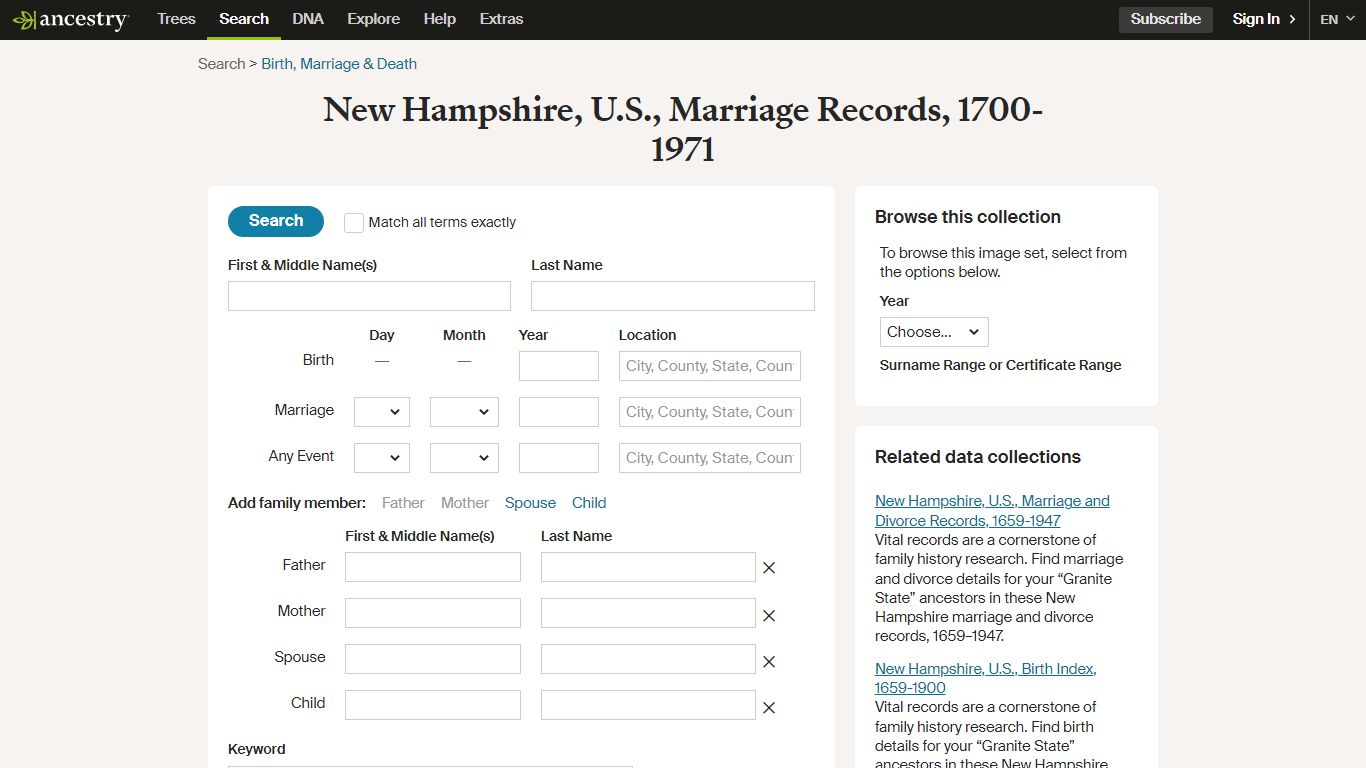Click the greyed Mother add option
Image resolution: width=1366 pixels, height=768 pixels.
coord(465,503)
